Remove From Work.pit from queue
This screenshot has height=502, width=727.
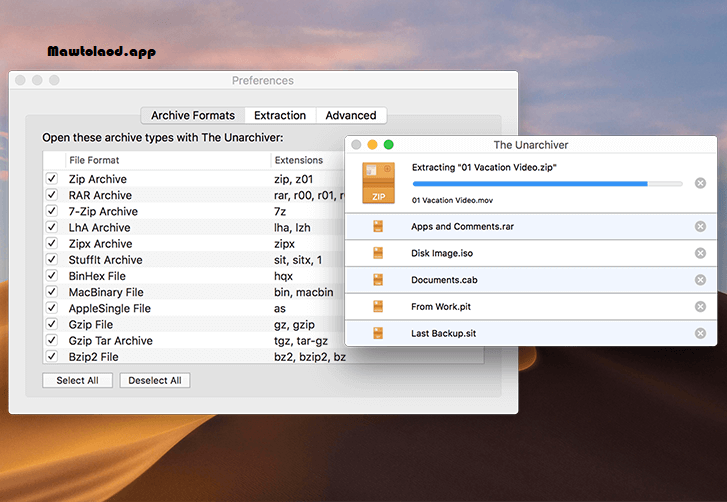(700, 306)
